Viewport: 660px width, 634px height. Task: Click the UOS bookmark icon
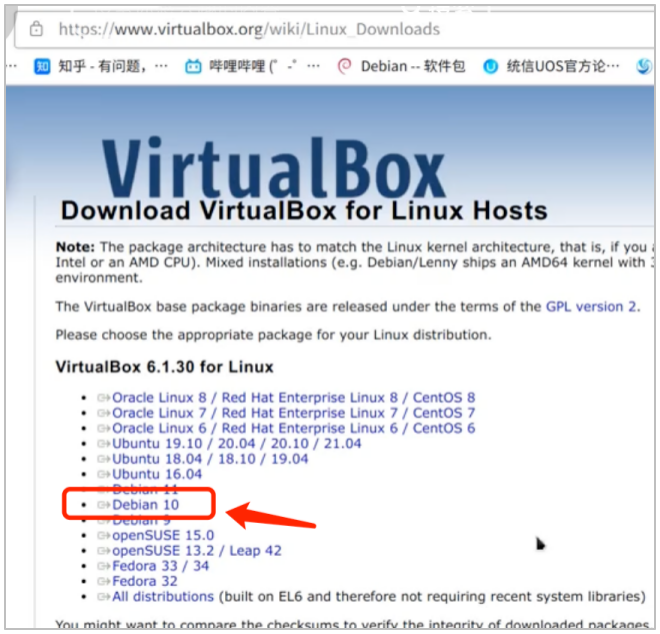(x=490, y=66)
